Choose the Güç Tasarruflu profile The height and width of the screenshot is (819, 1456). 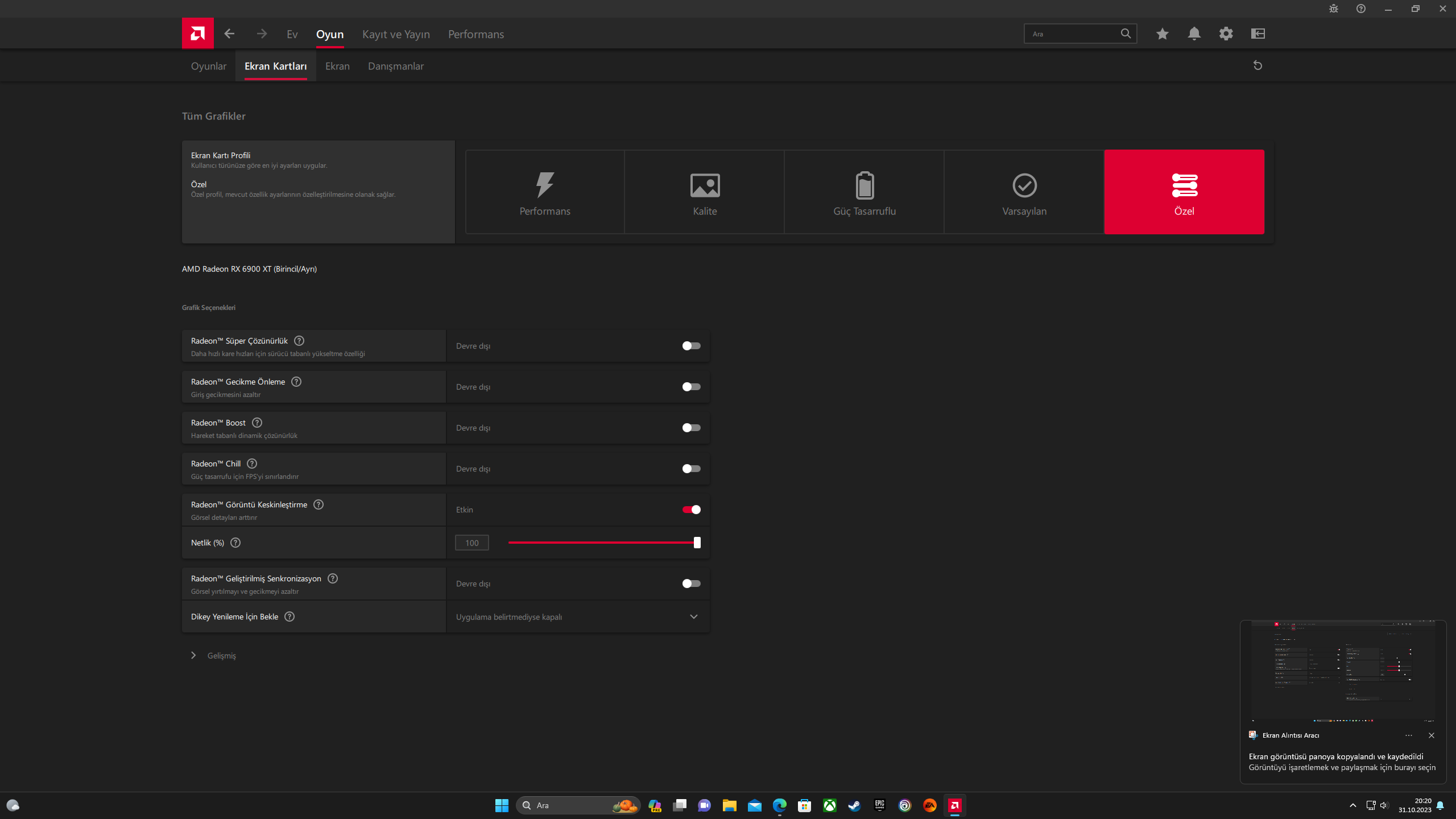[x=864, y=192]
